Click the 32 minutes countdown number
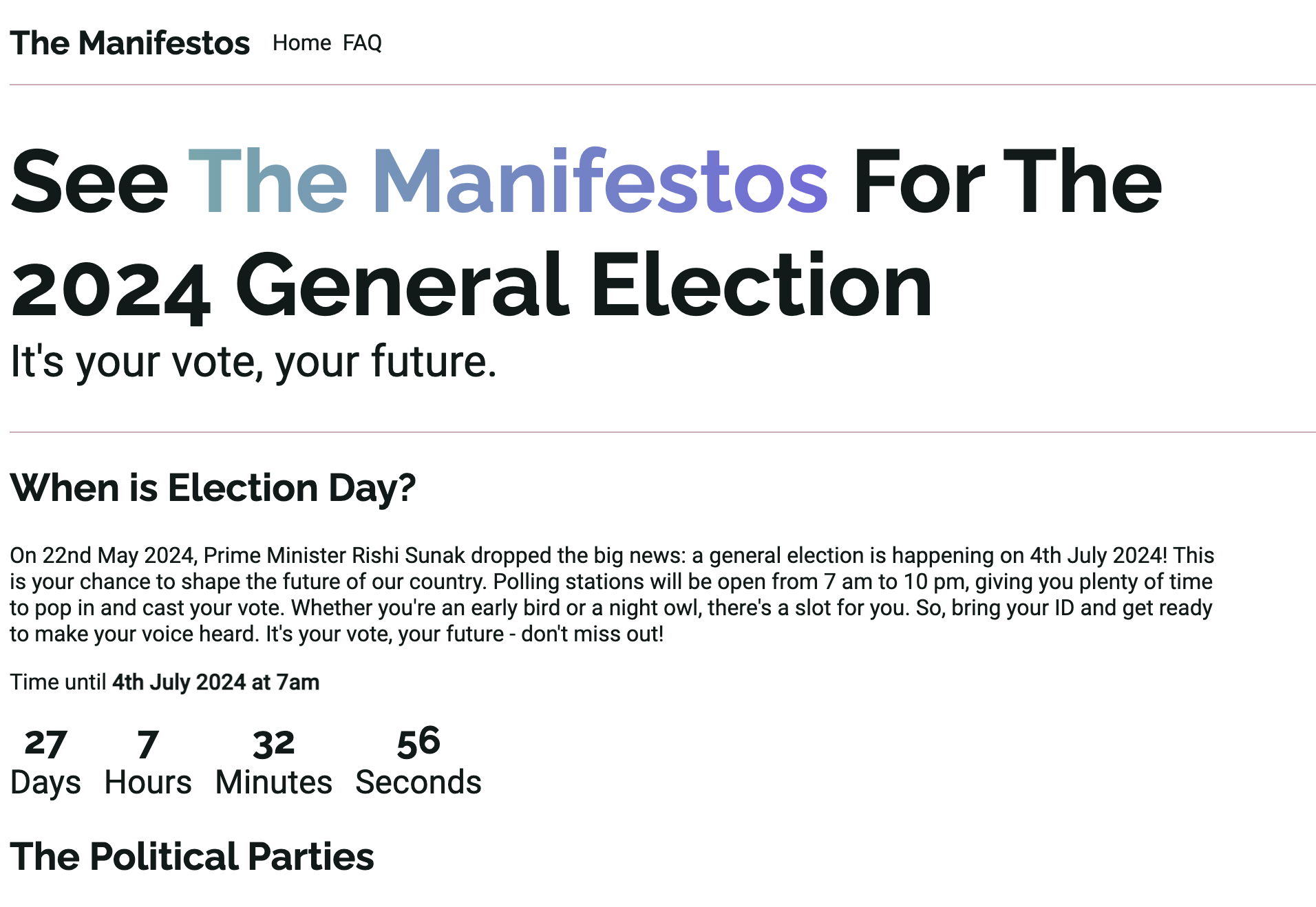Image resolution: width=1316 pixels, height=907 pixels. click(273, 744)
